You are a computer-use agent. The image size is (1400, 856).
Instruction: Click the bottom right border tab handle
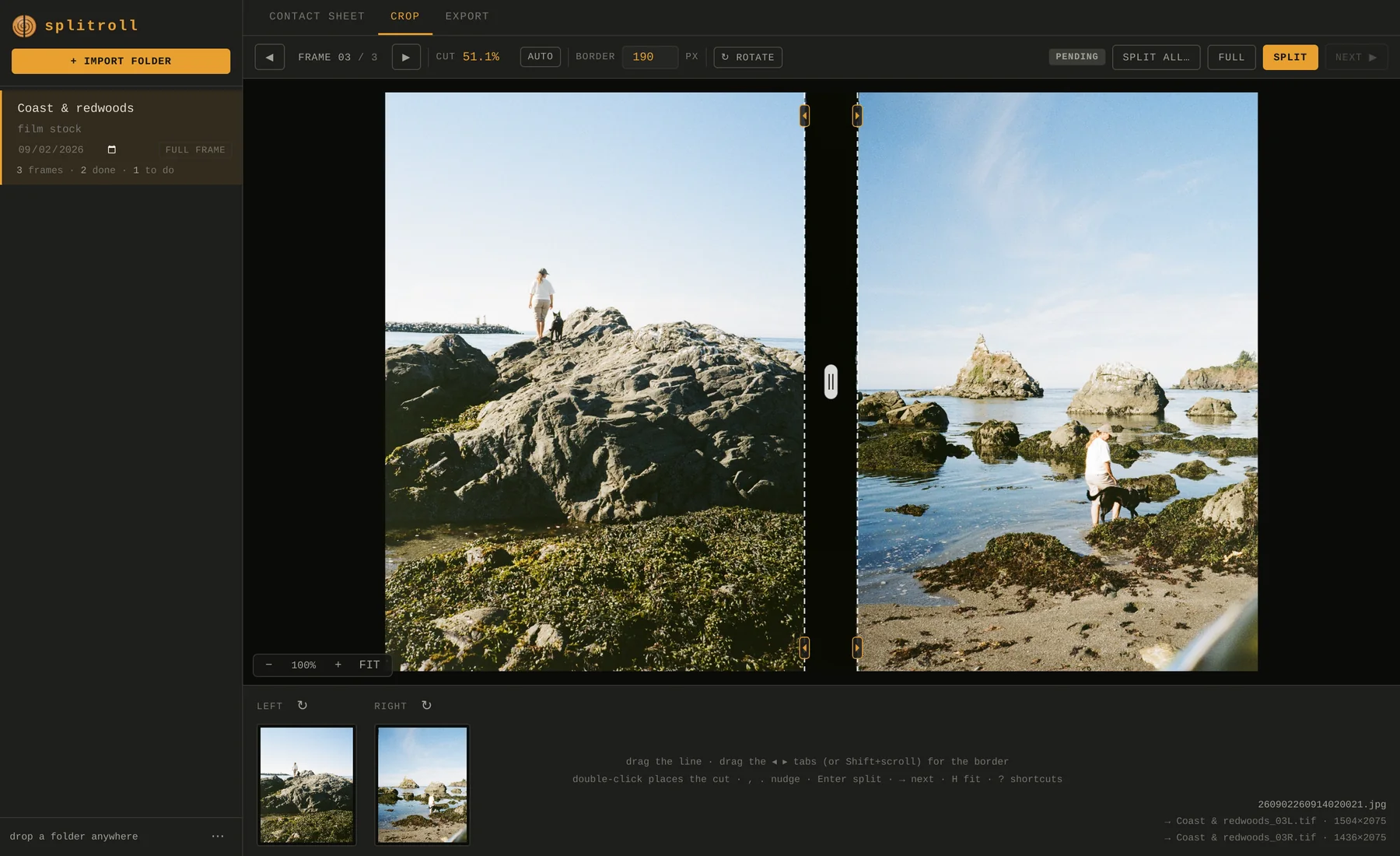(857, 647)
